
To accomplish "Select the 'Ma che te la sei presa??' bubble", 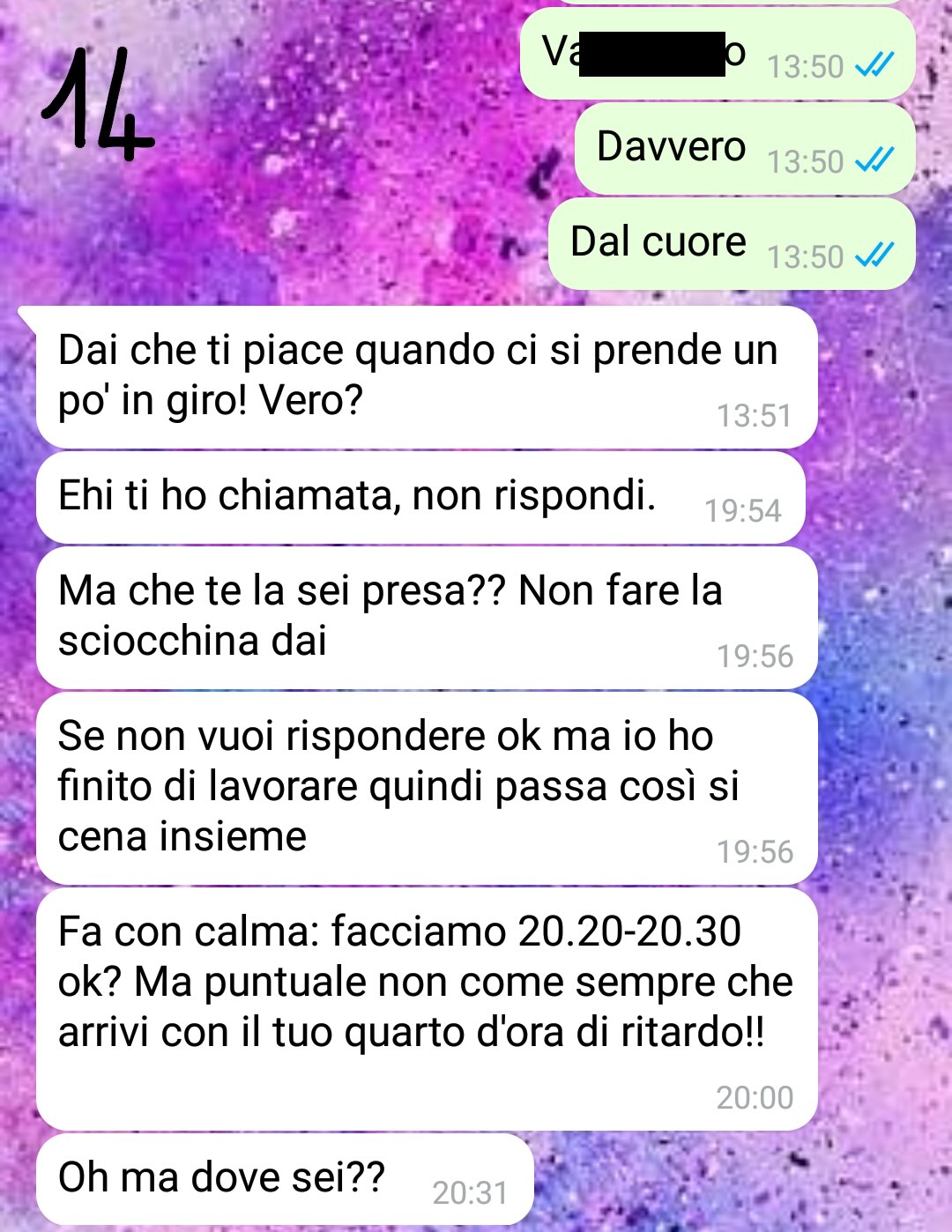I will click(427, 618).
